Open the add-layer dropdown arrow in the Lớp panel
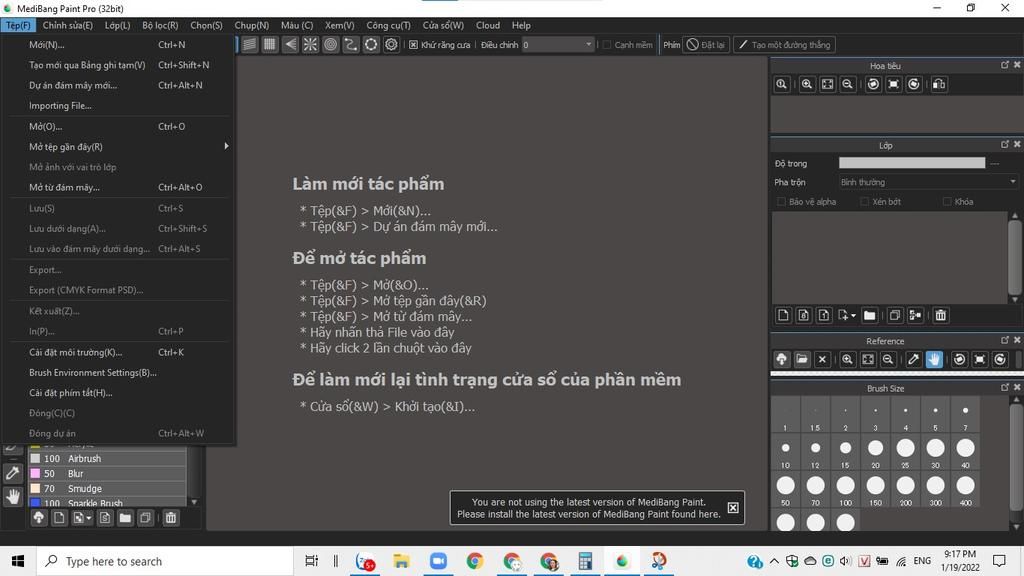The image size is (1024, 576). [854, 315]
